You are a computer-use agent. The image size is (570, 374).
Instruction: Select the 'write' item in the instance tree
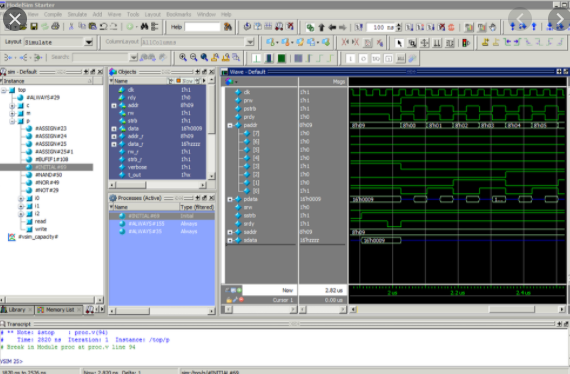click(x=41, y=229)
